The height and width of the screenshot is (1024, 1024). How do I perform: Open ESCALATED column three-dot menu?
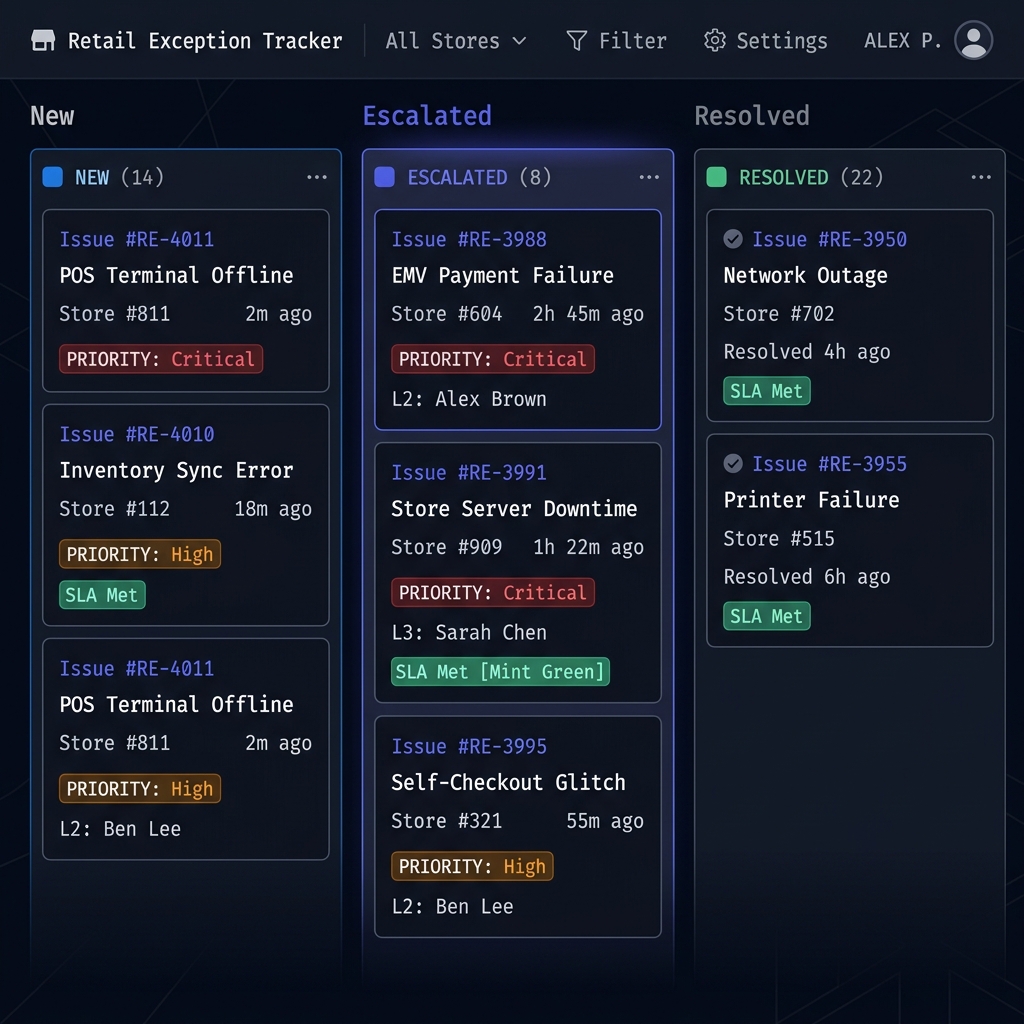coord(648,177)
